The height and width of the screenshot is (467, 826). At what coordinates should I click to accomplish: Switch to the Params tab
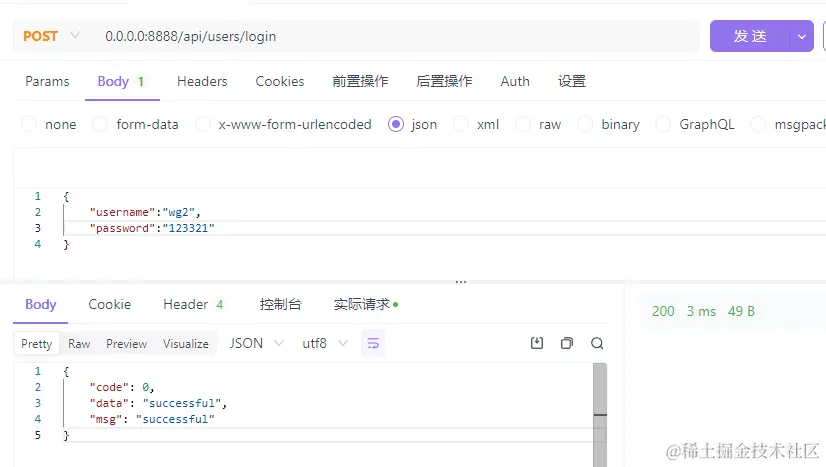point(47,81)
